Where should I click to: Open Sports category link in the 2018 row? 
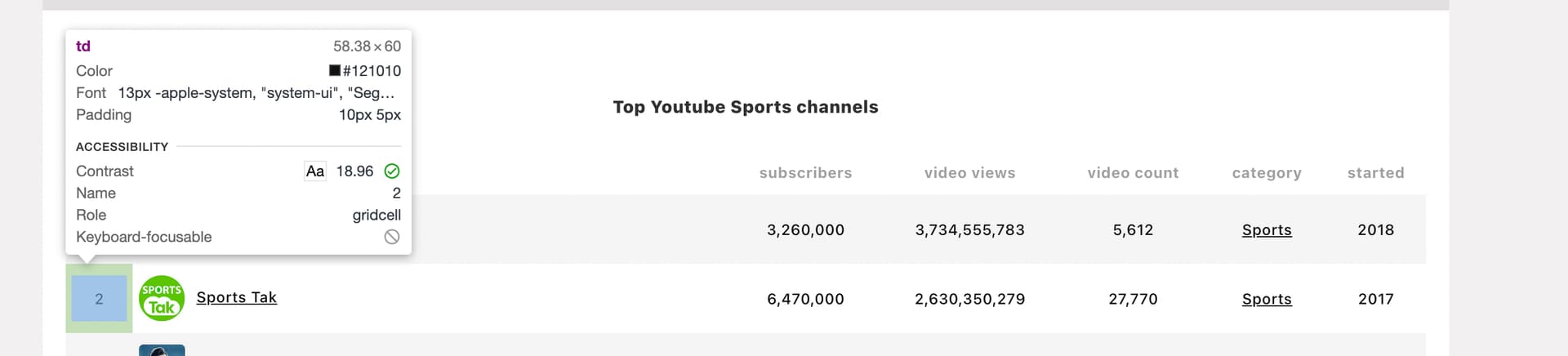point(1266,230)
